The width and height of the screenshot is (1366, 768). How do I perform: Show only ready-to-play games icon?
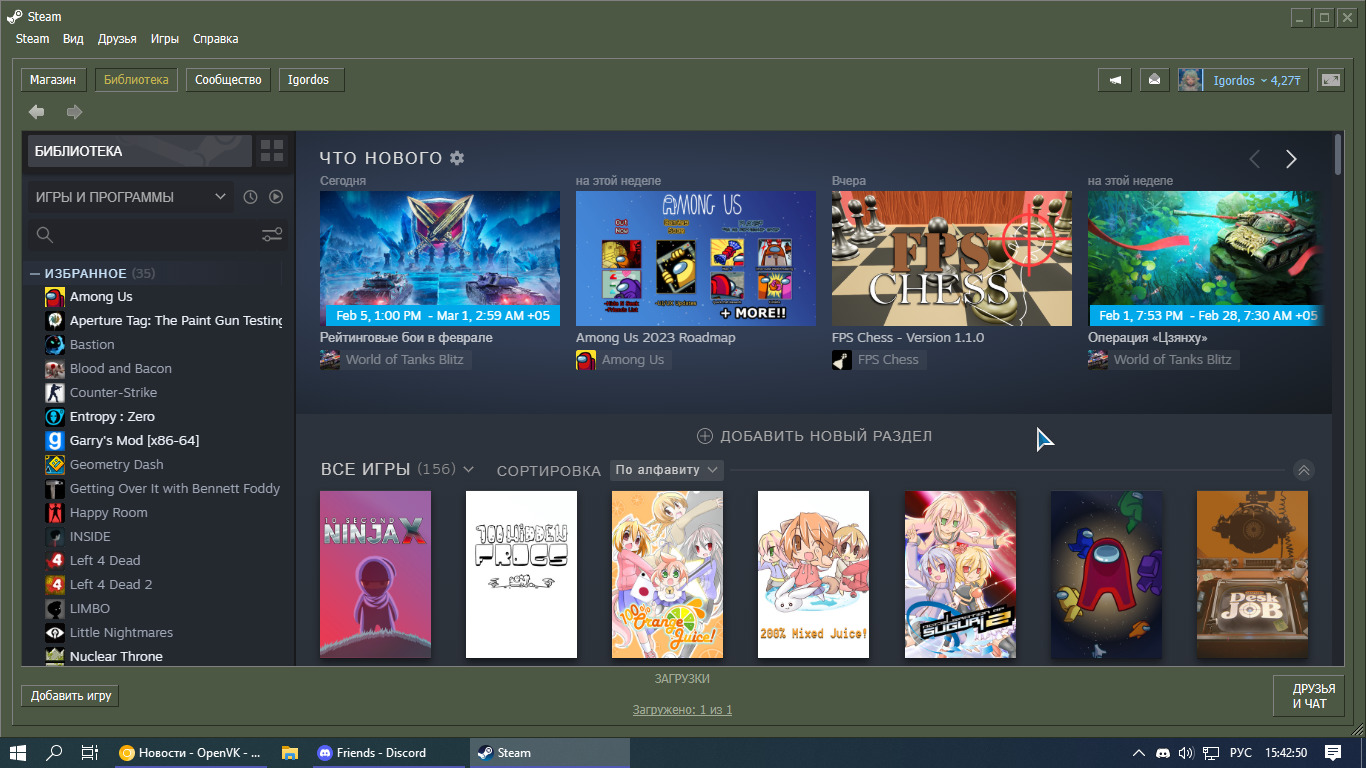click(x=276, y=197)
